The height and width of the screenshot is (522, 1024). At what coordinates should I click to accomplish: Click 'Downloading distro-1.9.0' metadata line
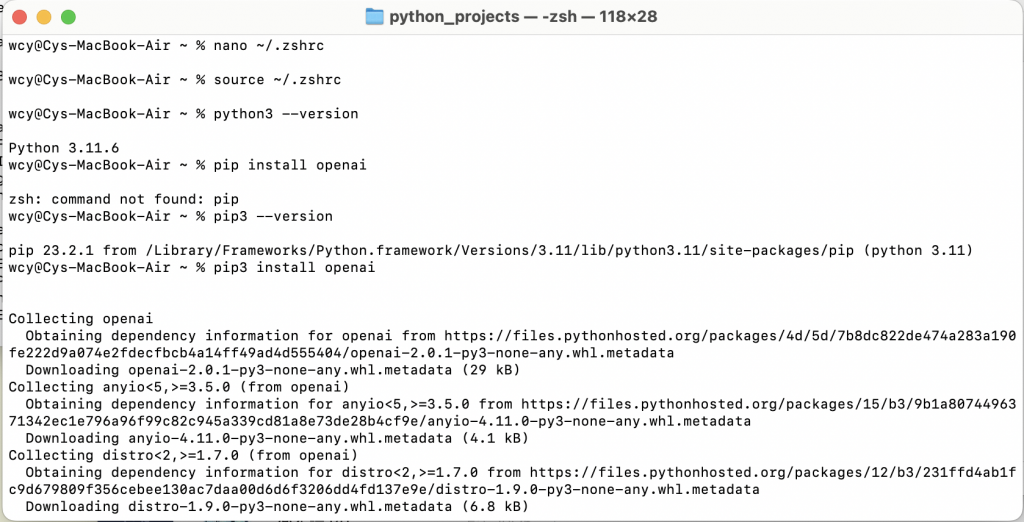[x=277, y=506]
